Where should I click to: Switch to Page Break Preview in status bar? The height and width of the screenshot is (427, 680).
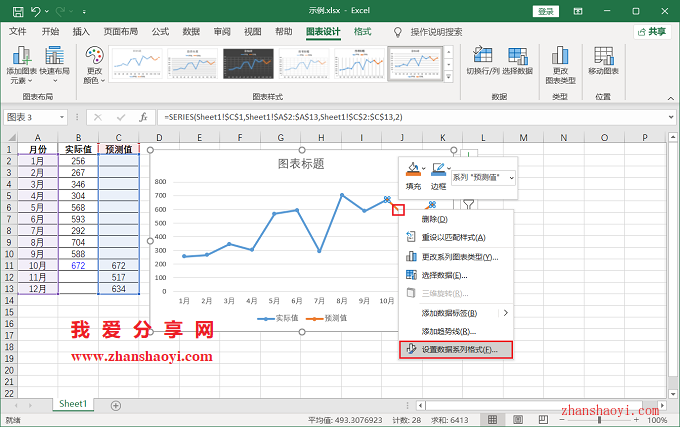tap(543, 420)
